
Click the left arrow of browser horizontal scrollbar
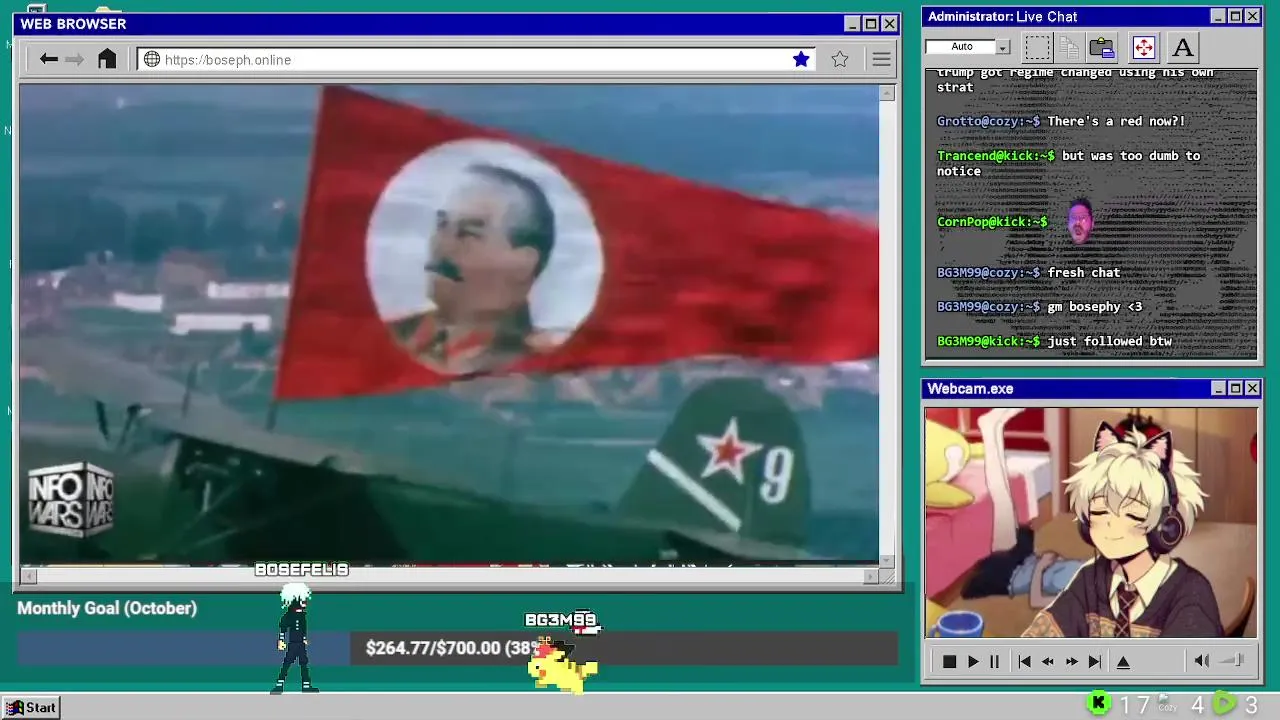[29, 576]
